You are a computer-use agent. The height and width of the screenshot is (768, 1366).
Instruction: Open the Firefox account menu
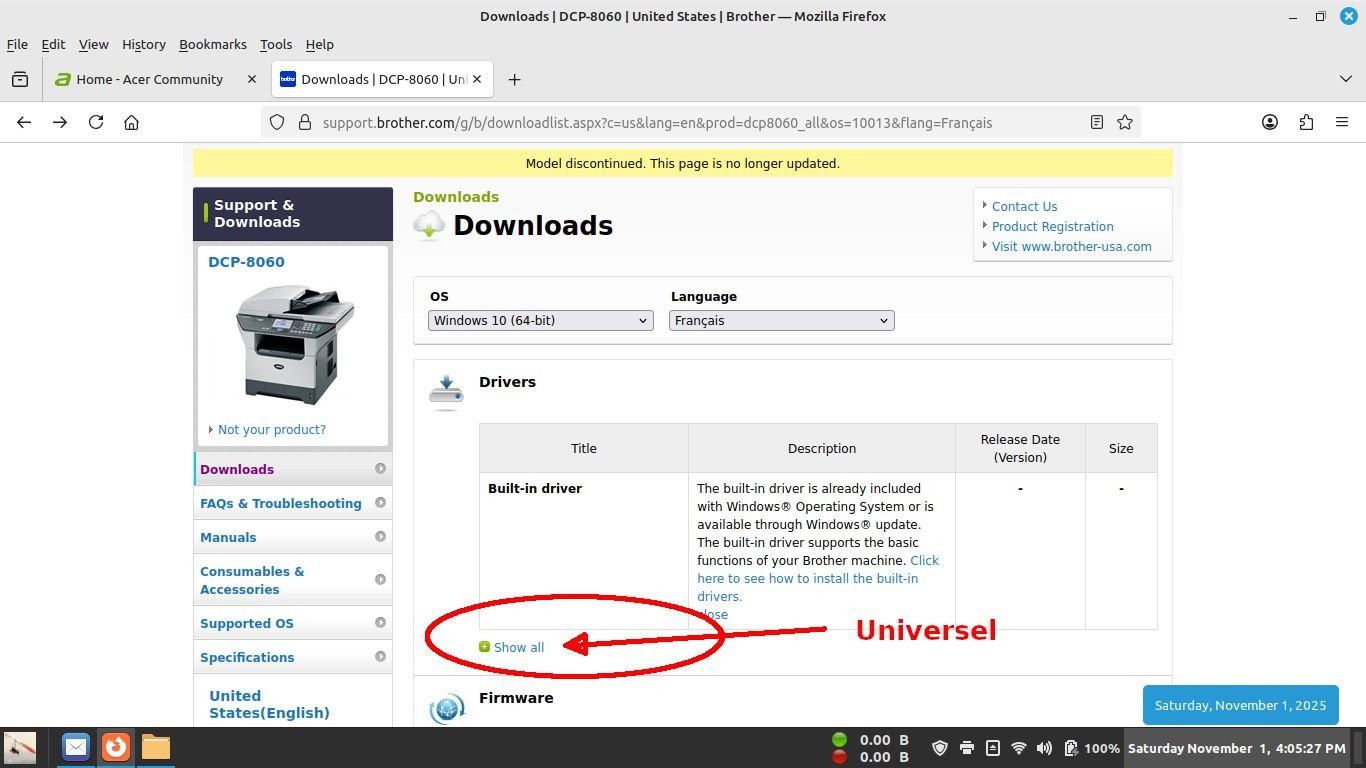[x=1270, y=122]
